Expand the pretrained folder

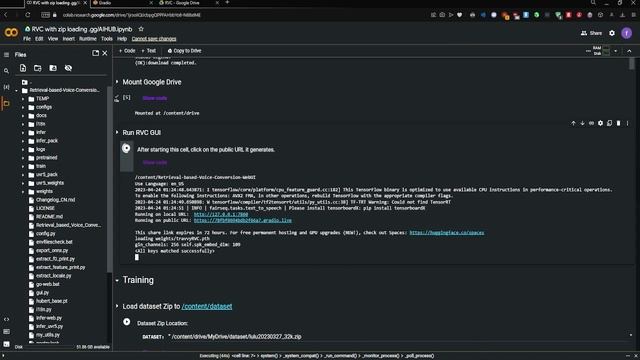pyautogui.click(x=23, y=158)
